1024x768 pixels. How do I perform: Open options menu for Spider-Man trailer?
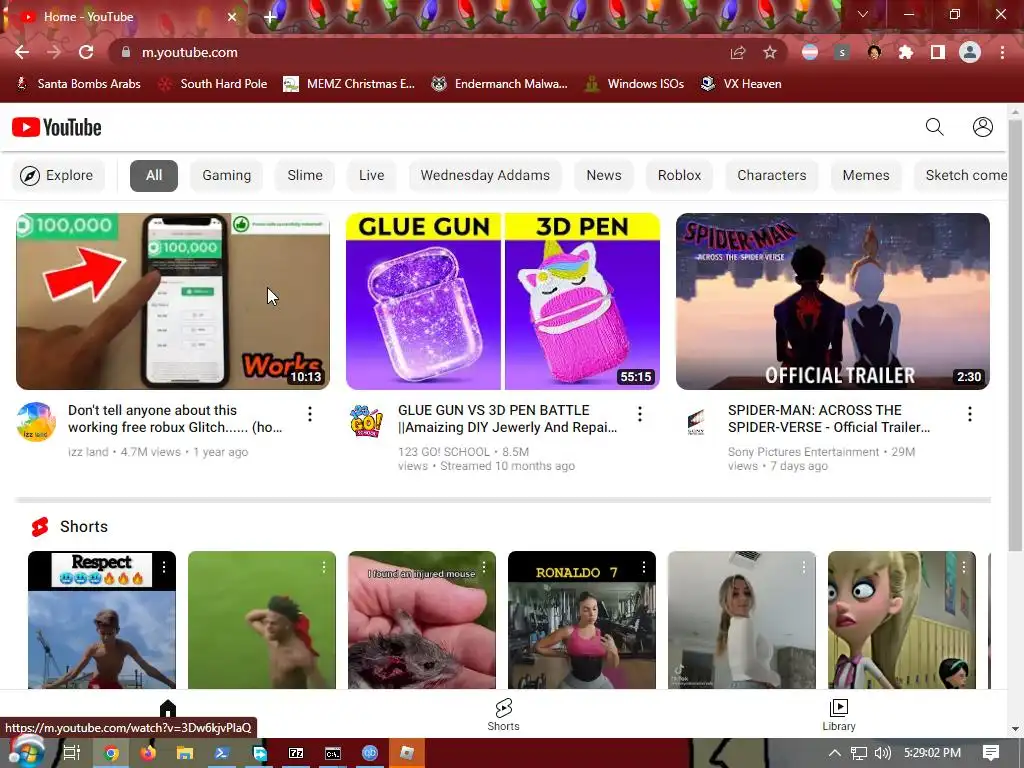coord(970,414)
